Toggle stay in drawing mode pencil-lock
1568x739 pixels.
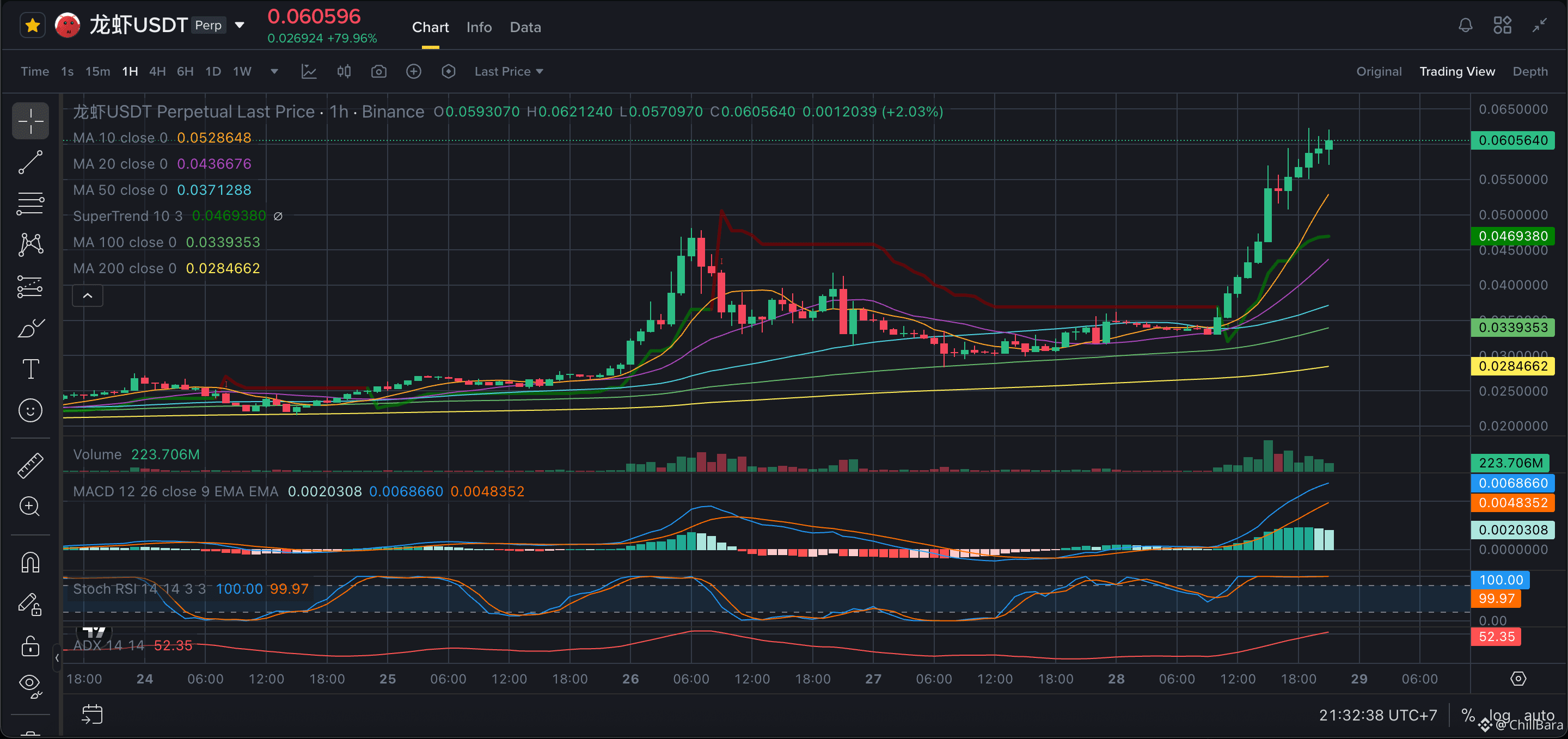[30, 604]
